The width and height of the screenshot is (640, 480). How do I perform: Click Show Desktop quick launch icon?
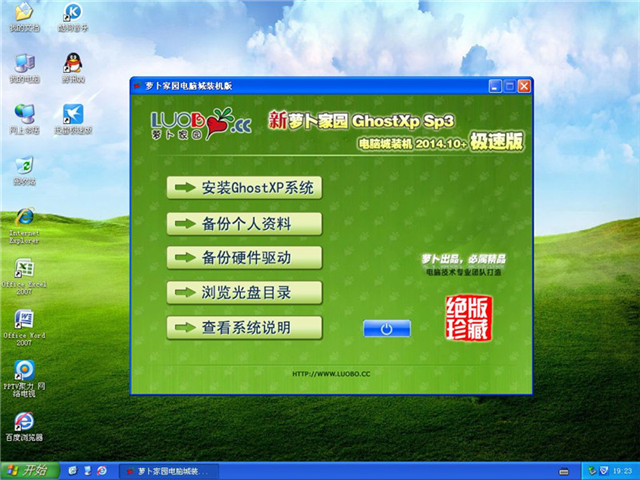[x=87, y=471]
